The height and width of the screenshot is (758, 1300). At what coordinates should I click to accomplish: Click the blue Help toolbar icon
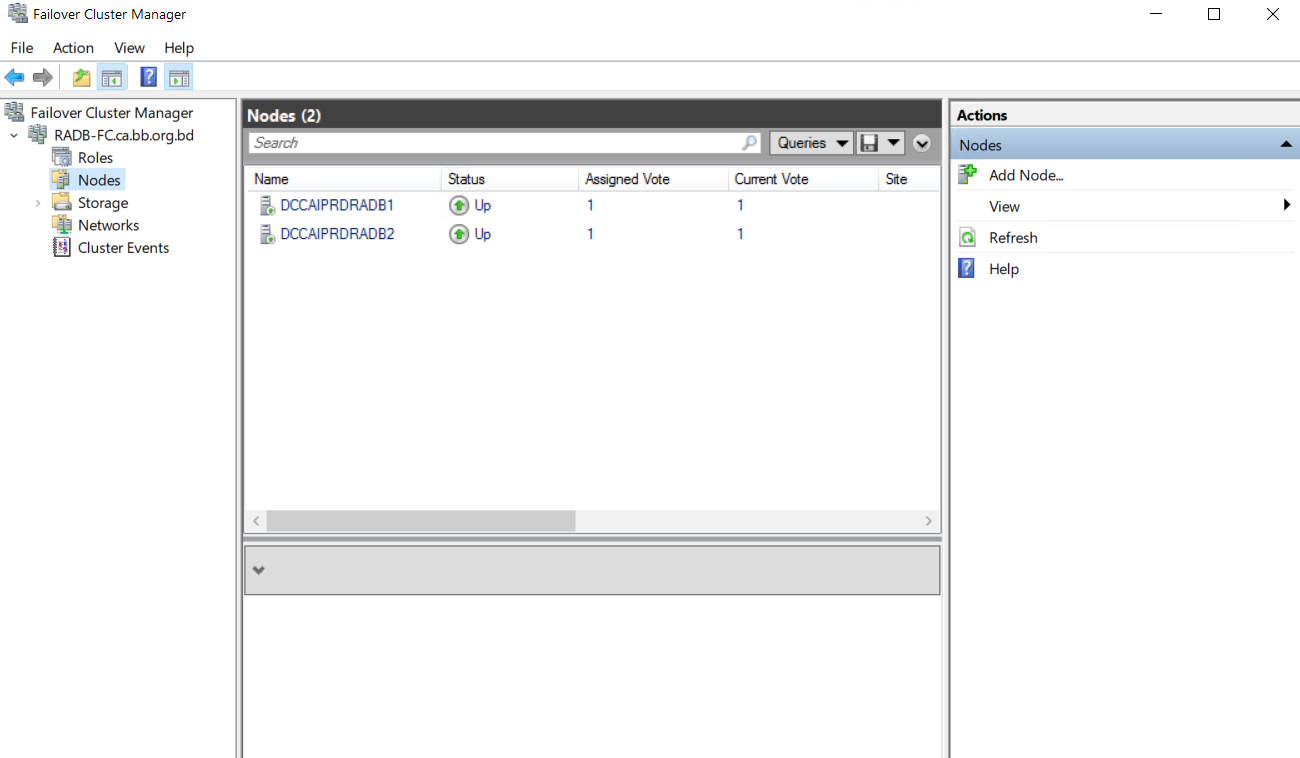coord(149,77)
